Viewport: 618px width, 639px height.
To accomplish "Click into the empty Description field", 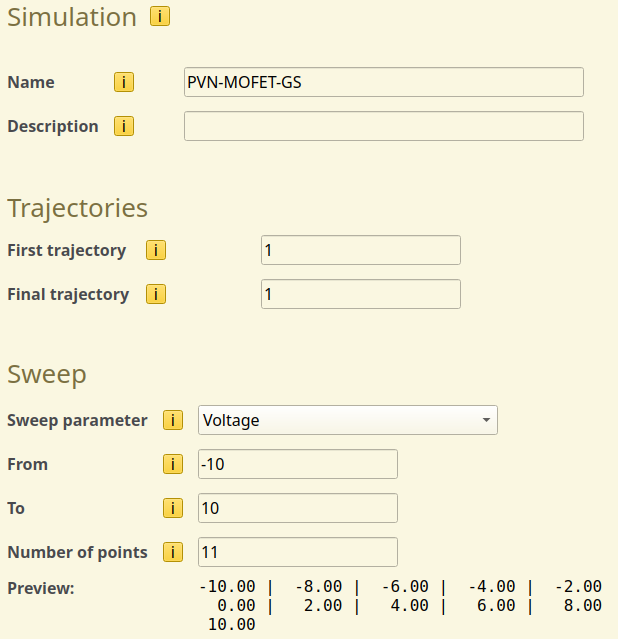I will 383,126.
